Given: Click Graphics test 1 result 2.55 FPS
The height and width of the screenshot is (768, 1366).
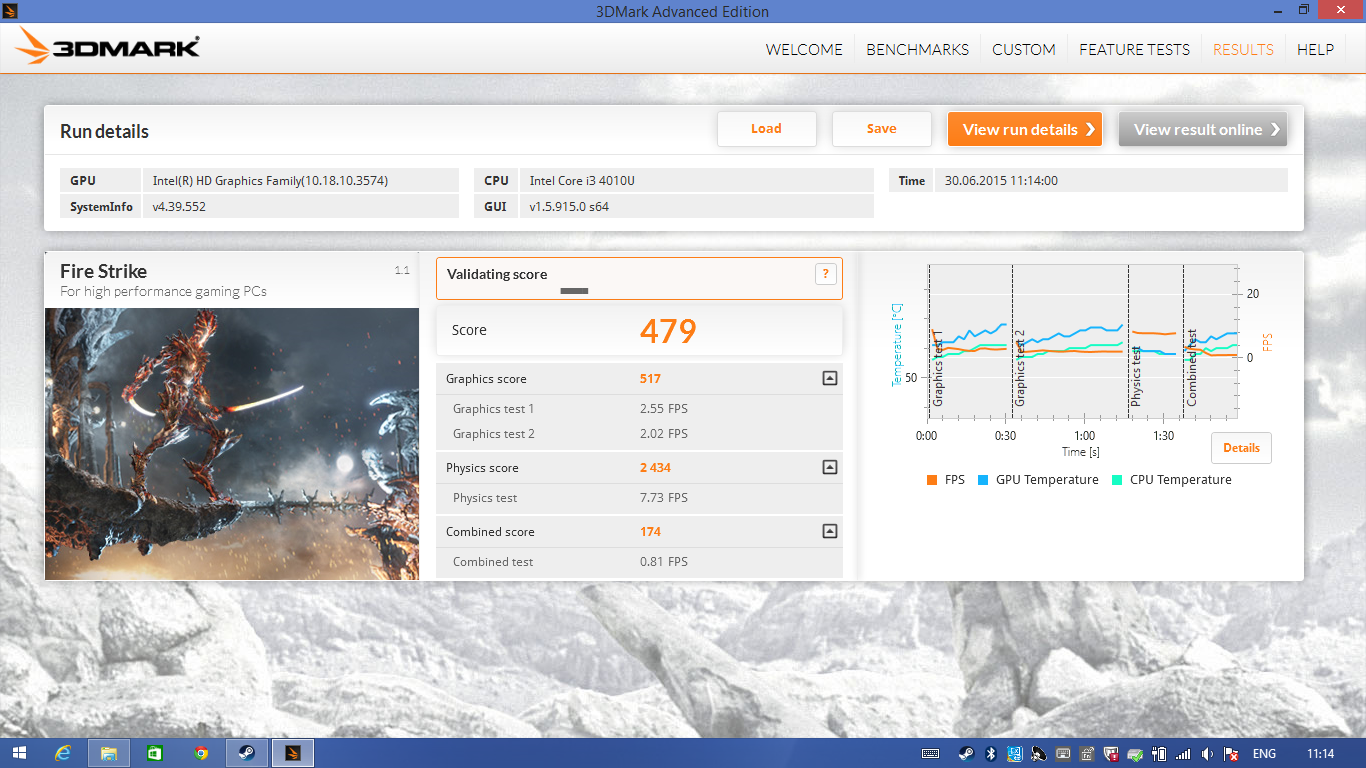Looking at the screenshot, I should coord(664,409).
